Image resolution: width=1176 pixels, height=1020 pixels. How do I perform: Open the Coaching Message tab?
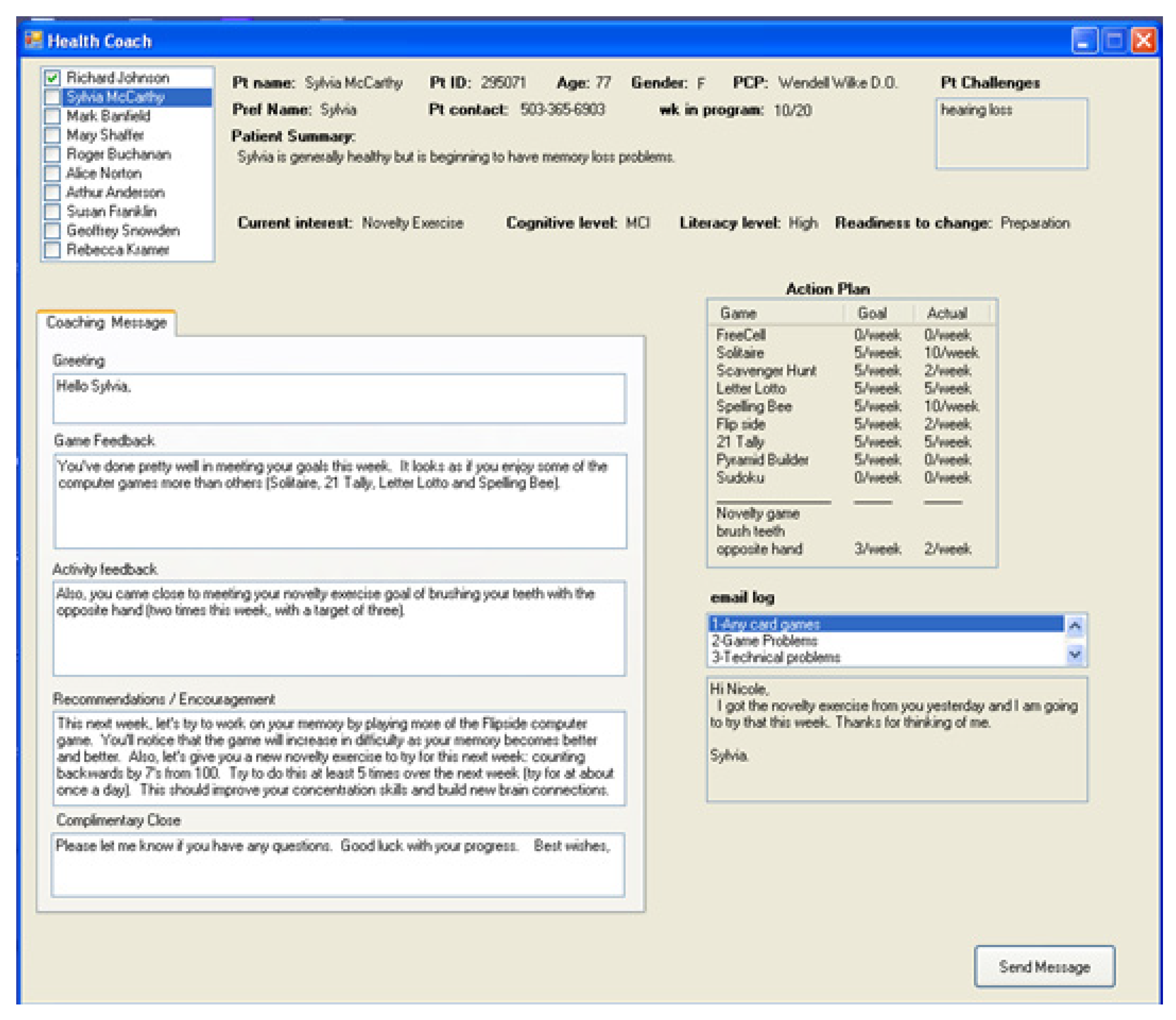point(107,323)
